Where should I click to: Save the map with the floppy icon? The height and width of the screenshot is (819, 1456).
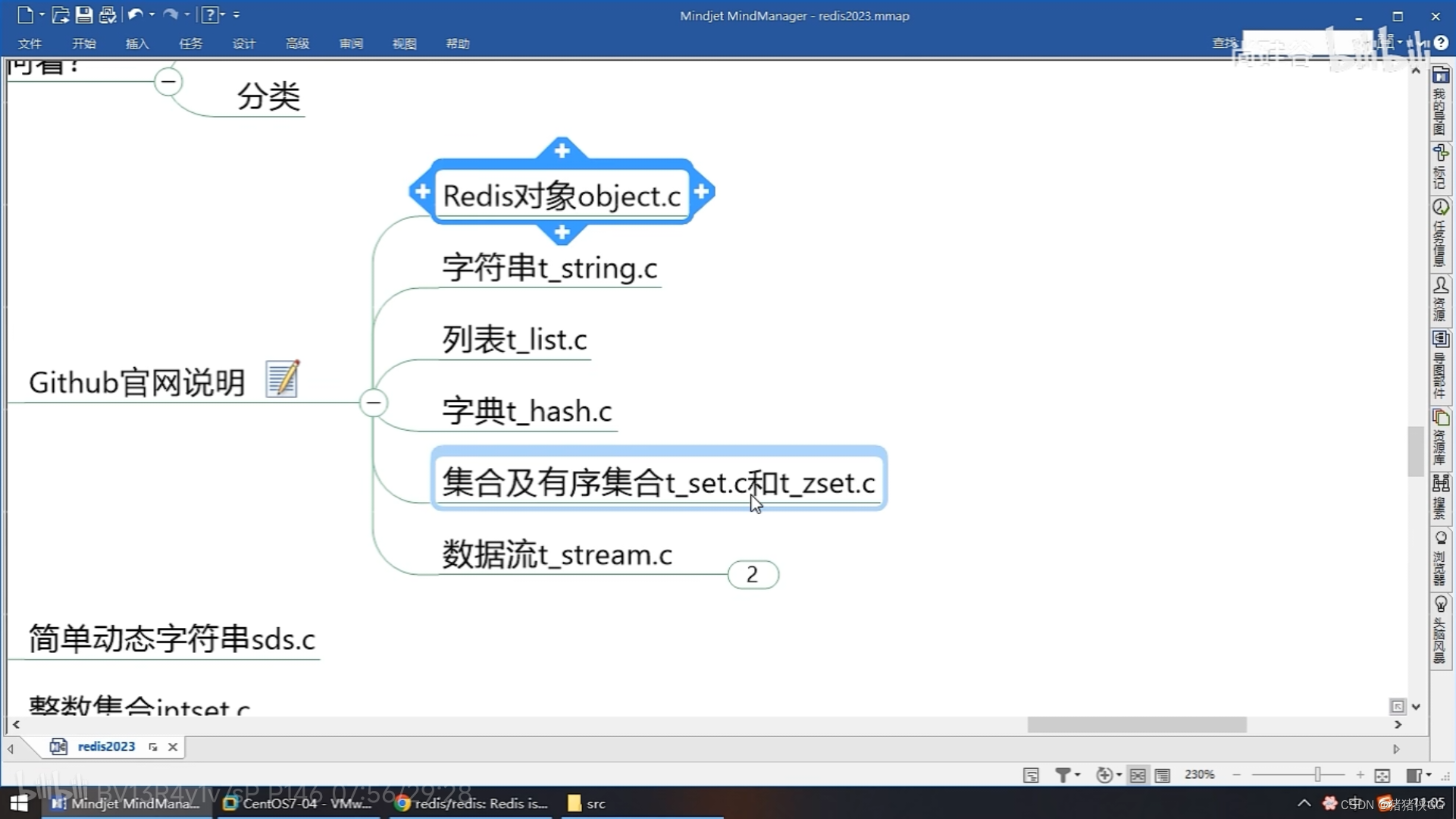pyautogui.click(x=84, y=14)
